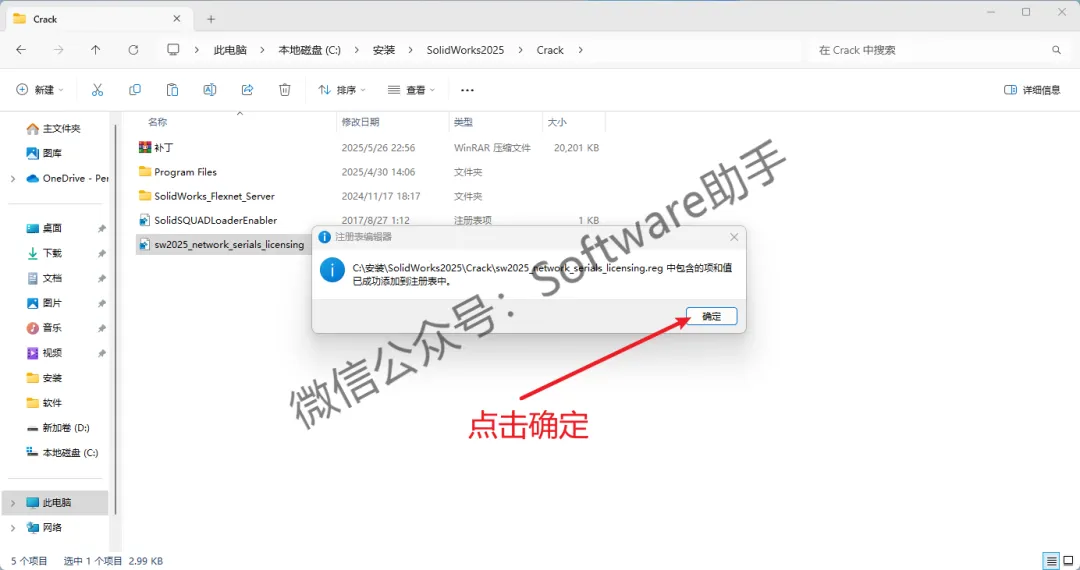Refresh the Crack folder view
This screenshot has height=570, width=1080.
pos(134,50)
